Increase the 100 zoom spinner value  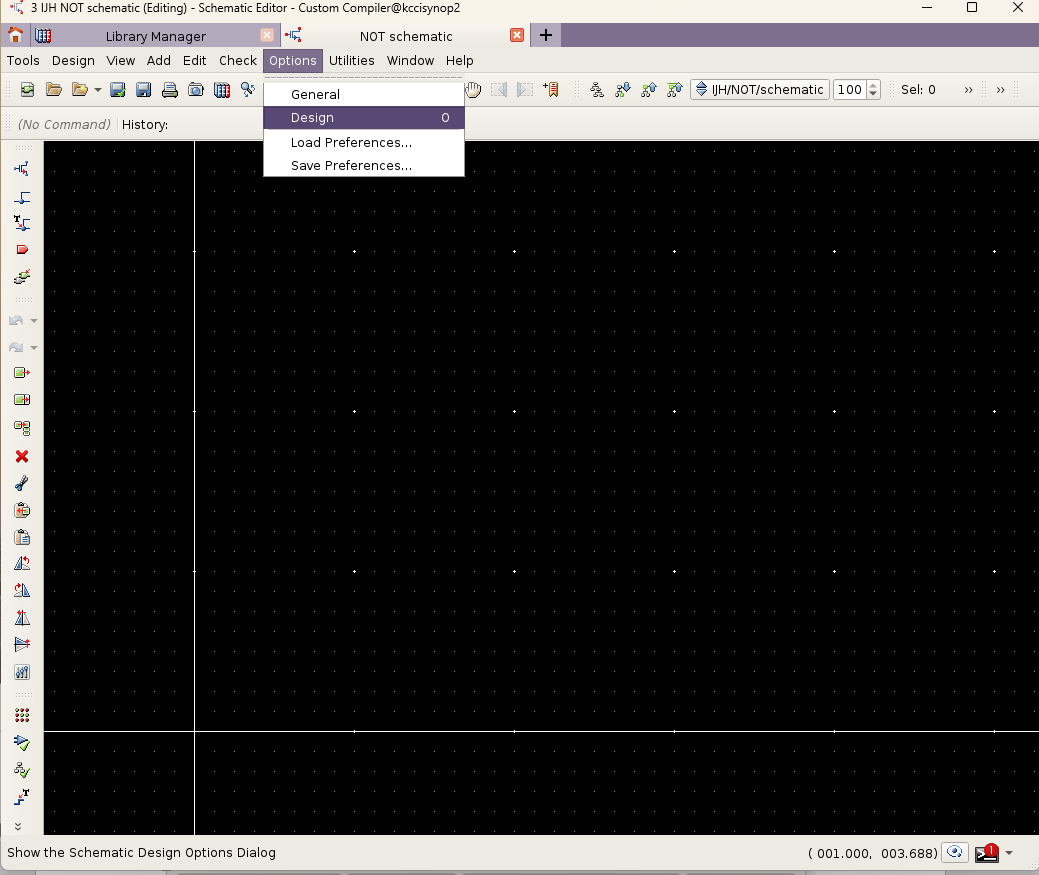[873, 85]
